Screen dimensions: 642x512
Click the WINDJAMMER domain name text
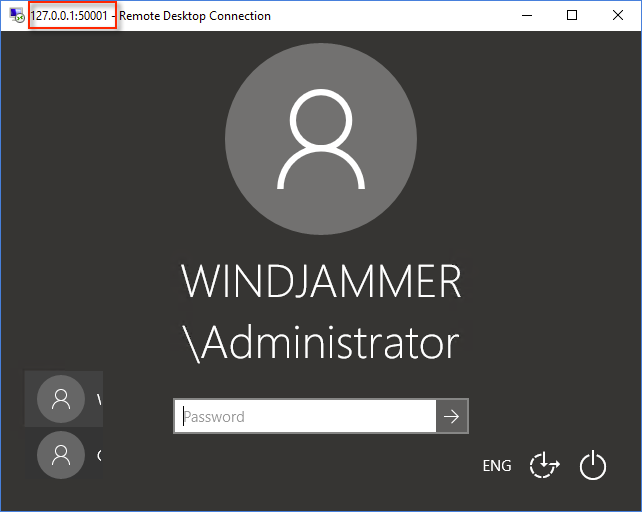coord(321,283)
